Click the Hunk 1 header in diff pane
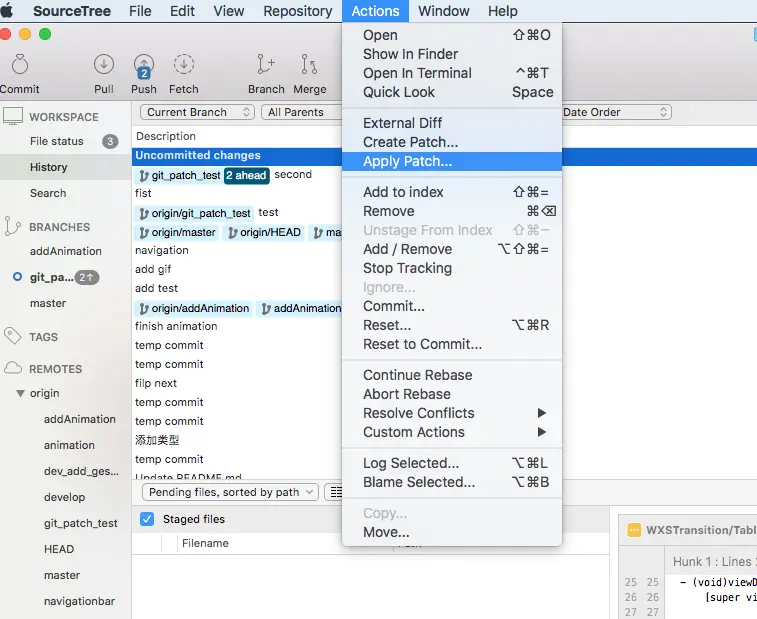Screen dimensions: 757x619 712,562
